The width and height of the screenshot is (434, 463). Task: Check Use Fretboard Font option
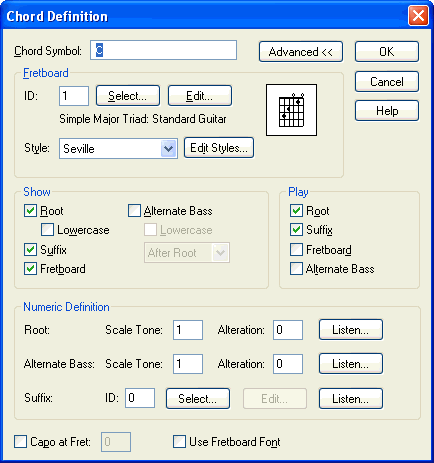click(179, 442)
